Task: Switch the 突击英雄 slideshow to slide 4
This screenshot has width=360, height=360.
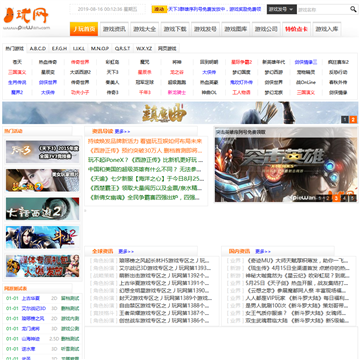Action: pyautogui.click(x=345, y=199)
